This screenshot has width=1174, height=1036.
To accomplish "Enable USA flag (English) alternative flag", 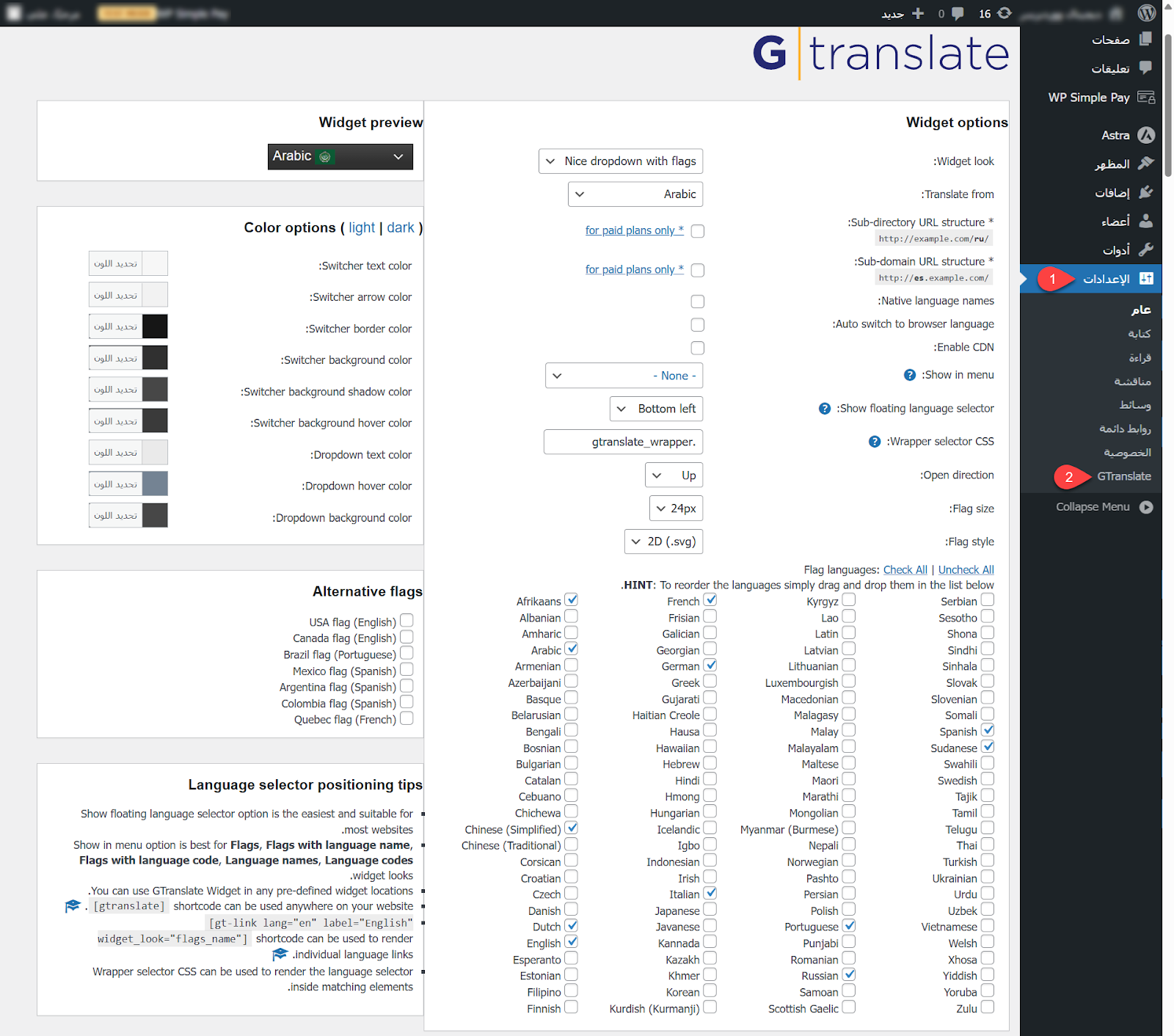I will pos(406,621).
